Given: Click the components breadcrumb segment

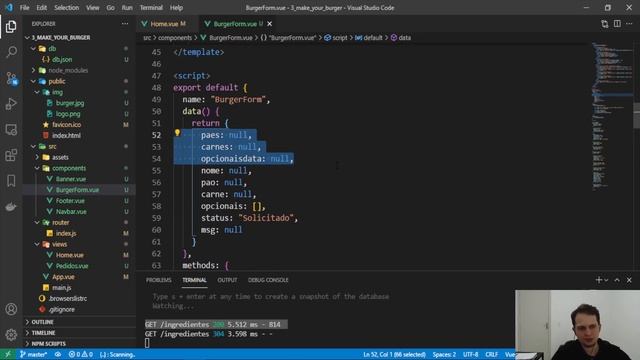Looking at the screenshot, I should (175, 38).
